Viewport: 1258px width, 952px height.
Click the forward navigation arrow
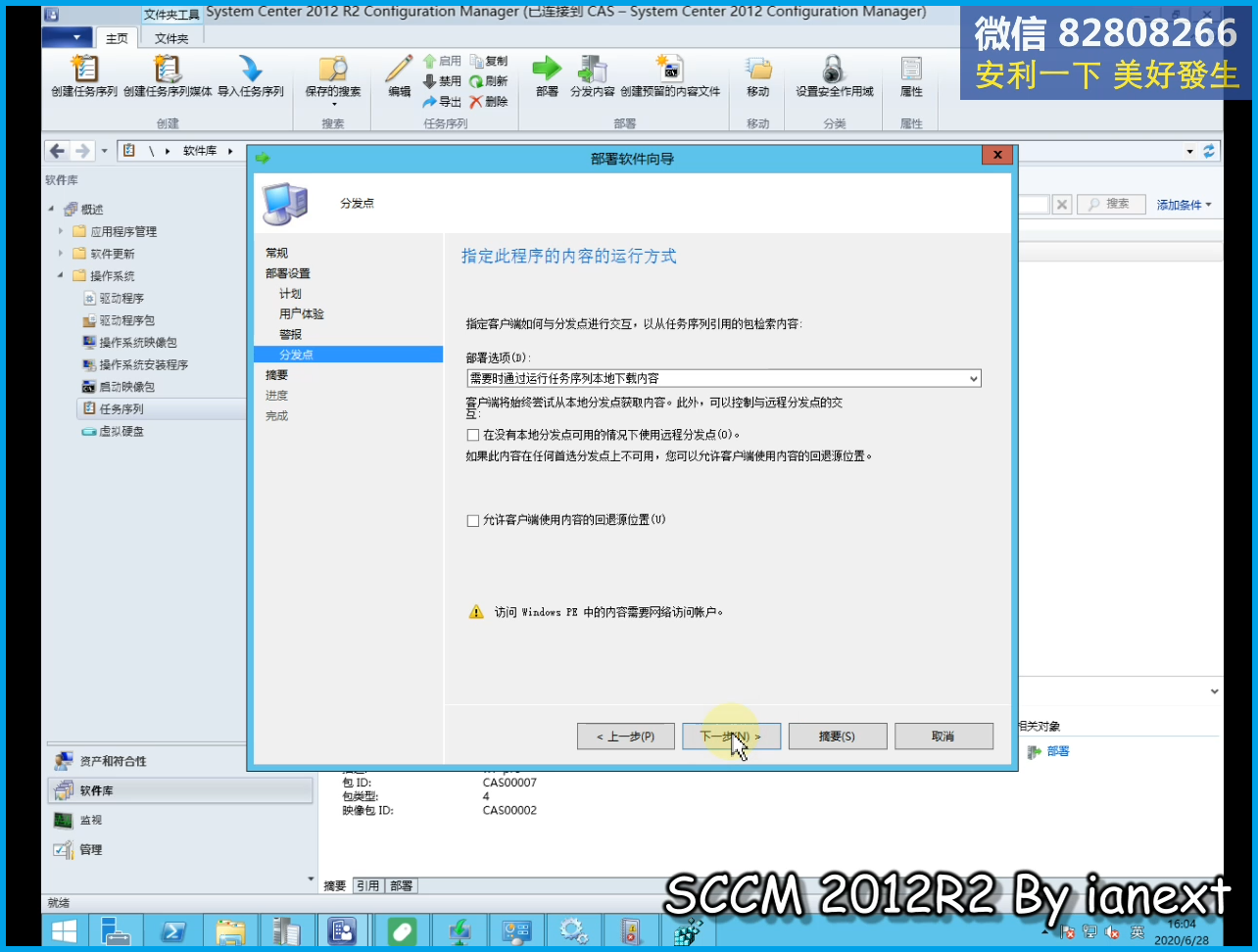click(x=82, y=151)
